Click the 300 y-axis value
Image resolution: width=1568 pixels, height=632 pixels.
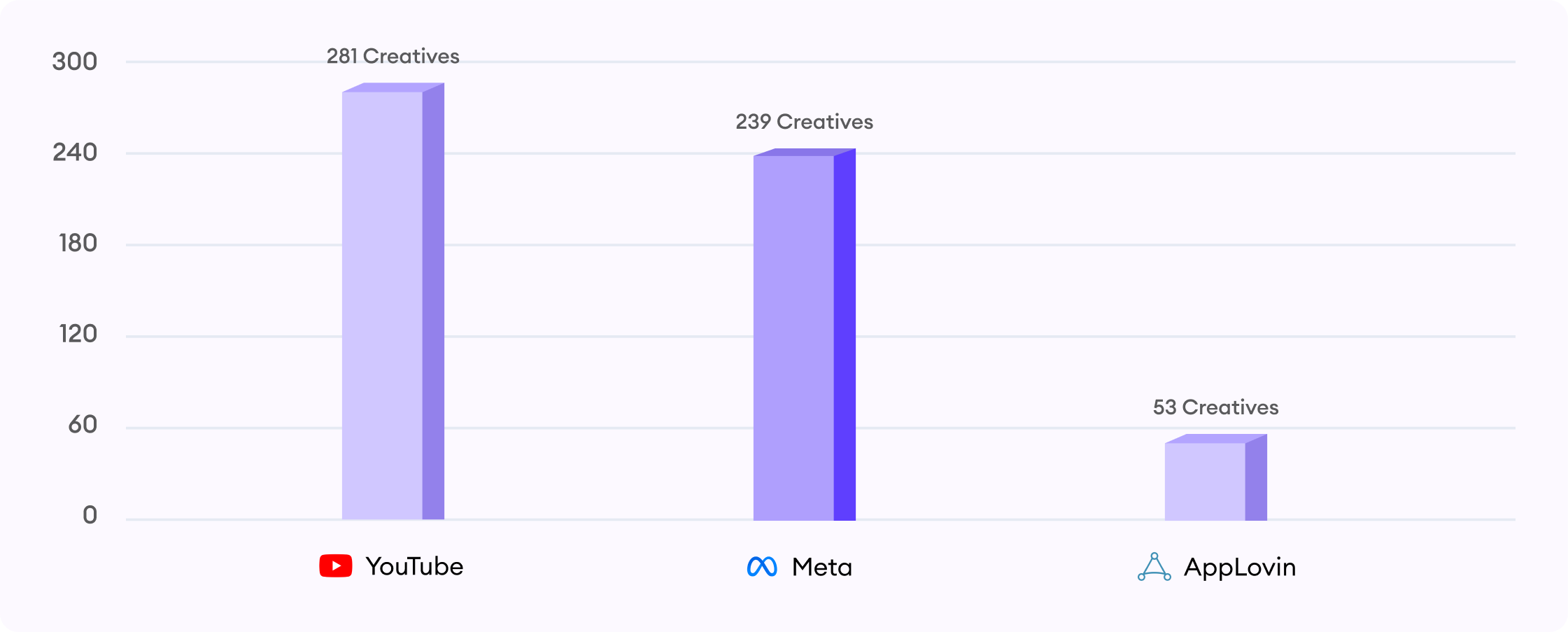click(75, 62)
